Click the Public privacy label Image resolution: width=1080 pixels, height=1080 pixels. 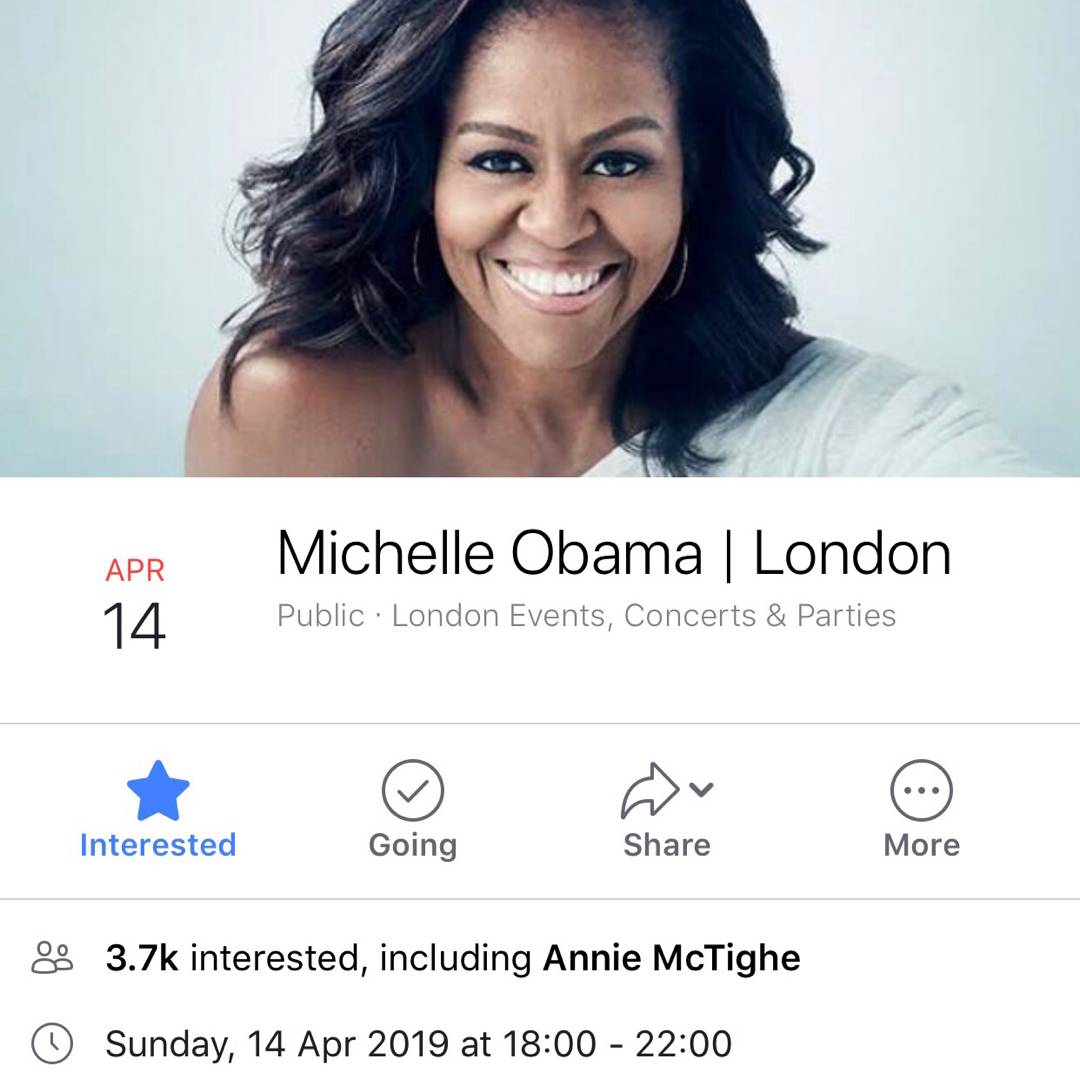click(320, 616)
